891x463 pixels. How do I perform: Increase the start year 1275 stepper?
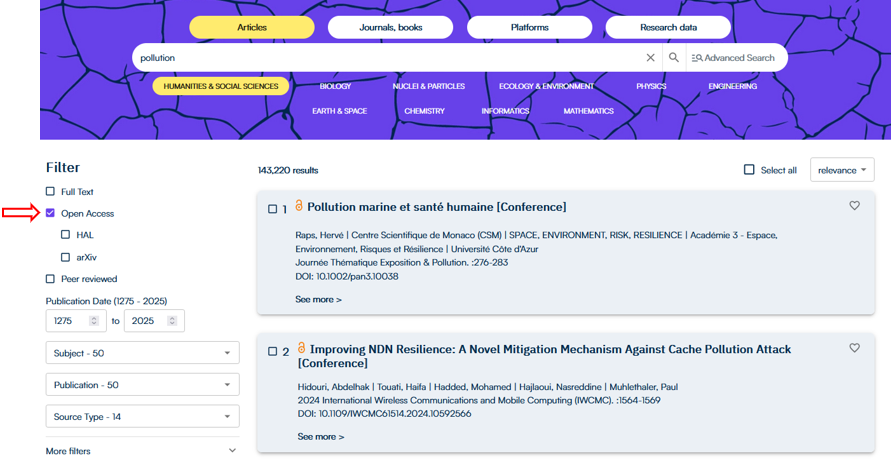tap(94, 318)
